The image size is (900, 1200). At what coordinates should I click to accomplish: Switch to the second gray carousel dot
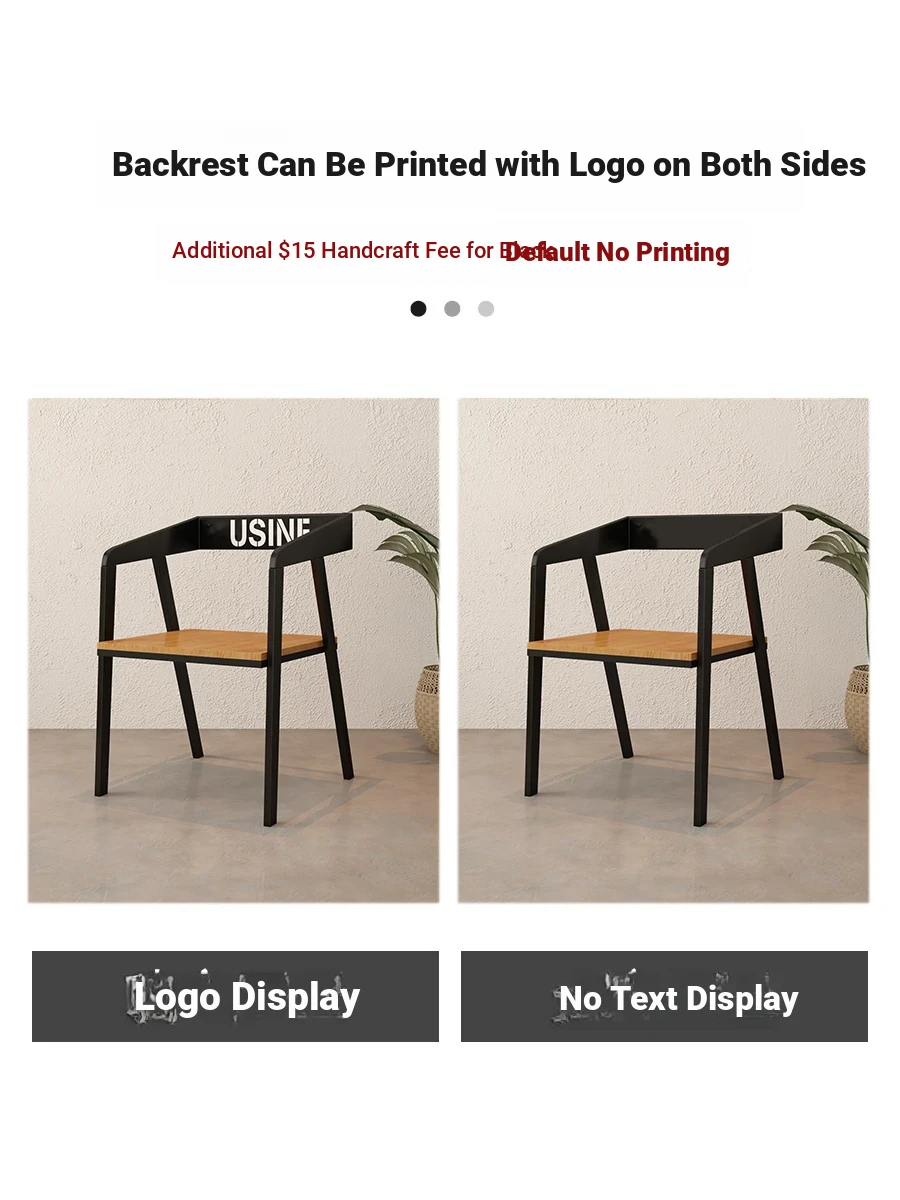click(452, 309)
